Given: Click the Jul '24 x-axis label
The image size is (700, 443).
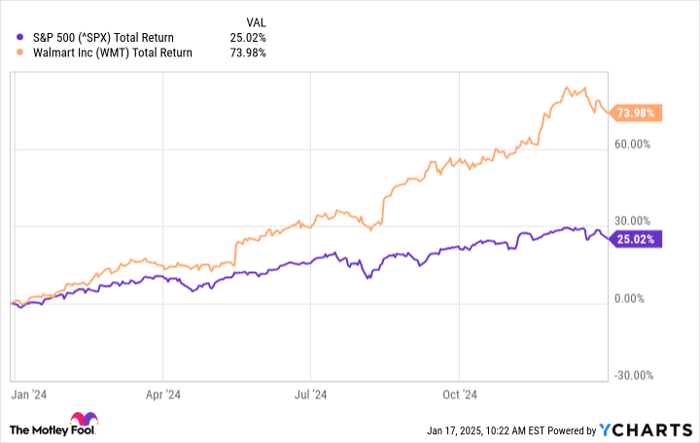Looking at the screenshot, I should (311, 392).
